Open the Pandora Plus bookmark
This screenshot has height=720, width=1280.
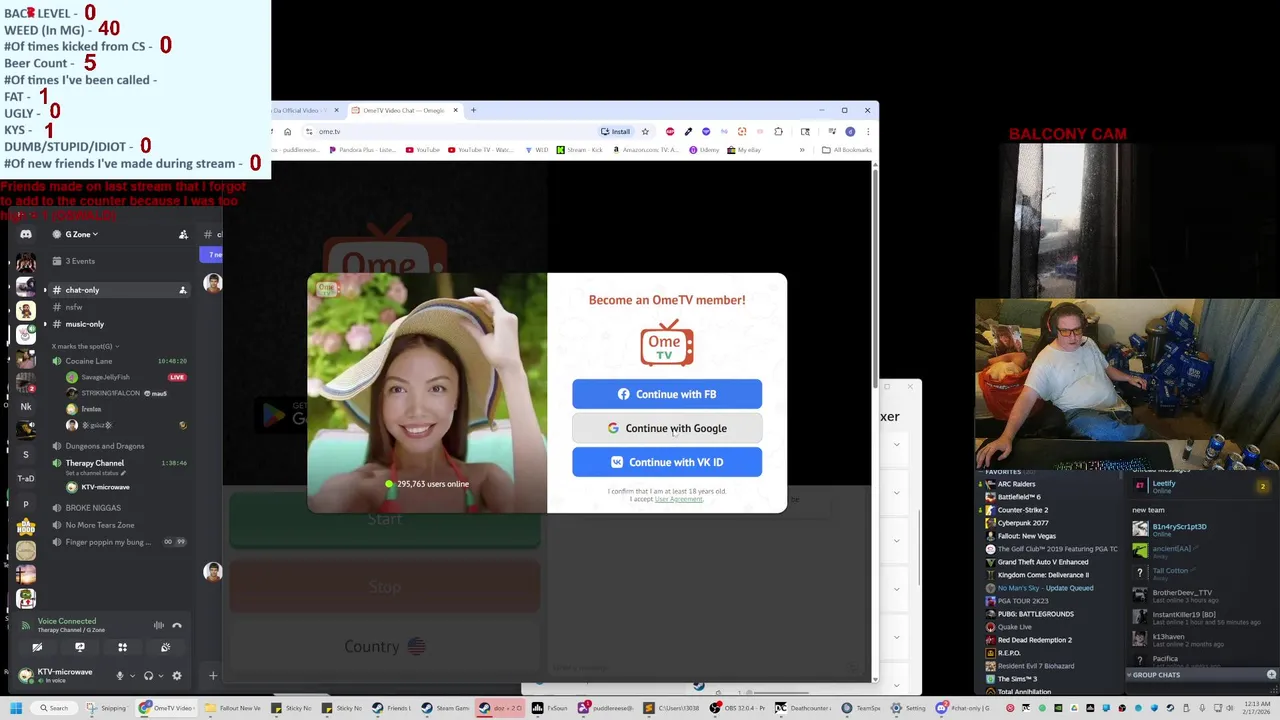tap(362, 150)
